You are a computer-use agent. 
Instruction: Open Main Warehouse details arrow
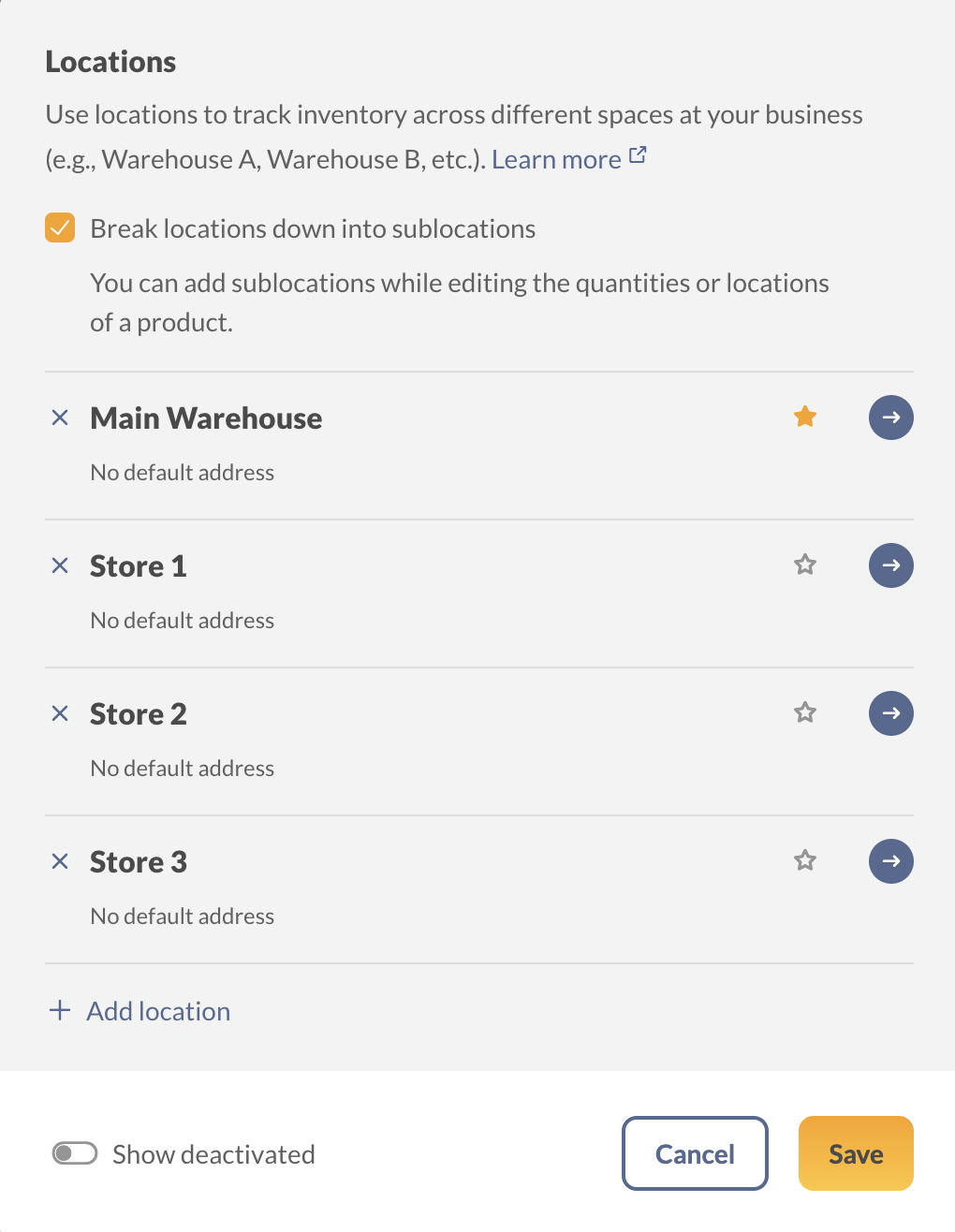click(891, 418)
